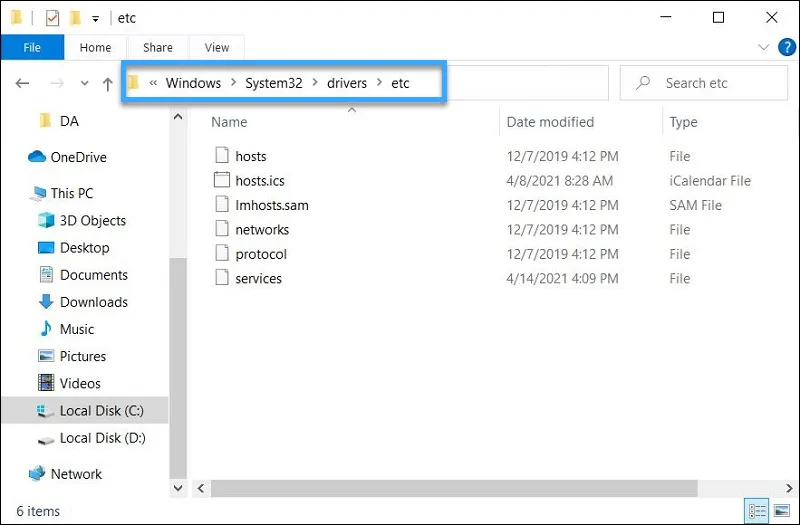Click the System32 breadcrumb in address bar
Screen dimensions: 800x525
pos(273,83)
